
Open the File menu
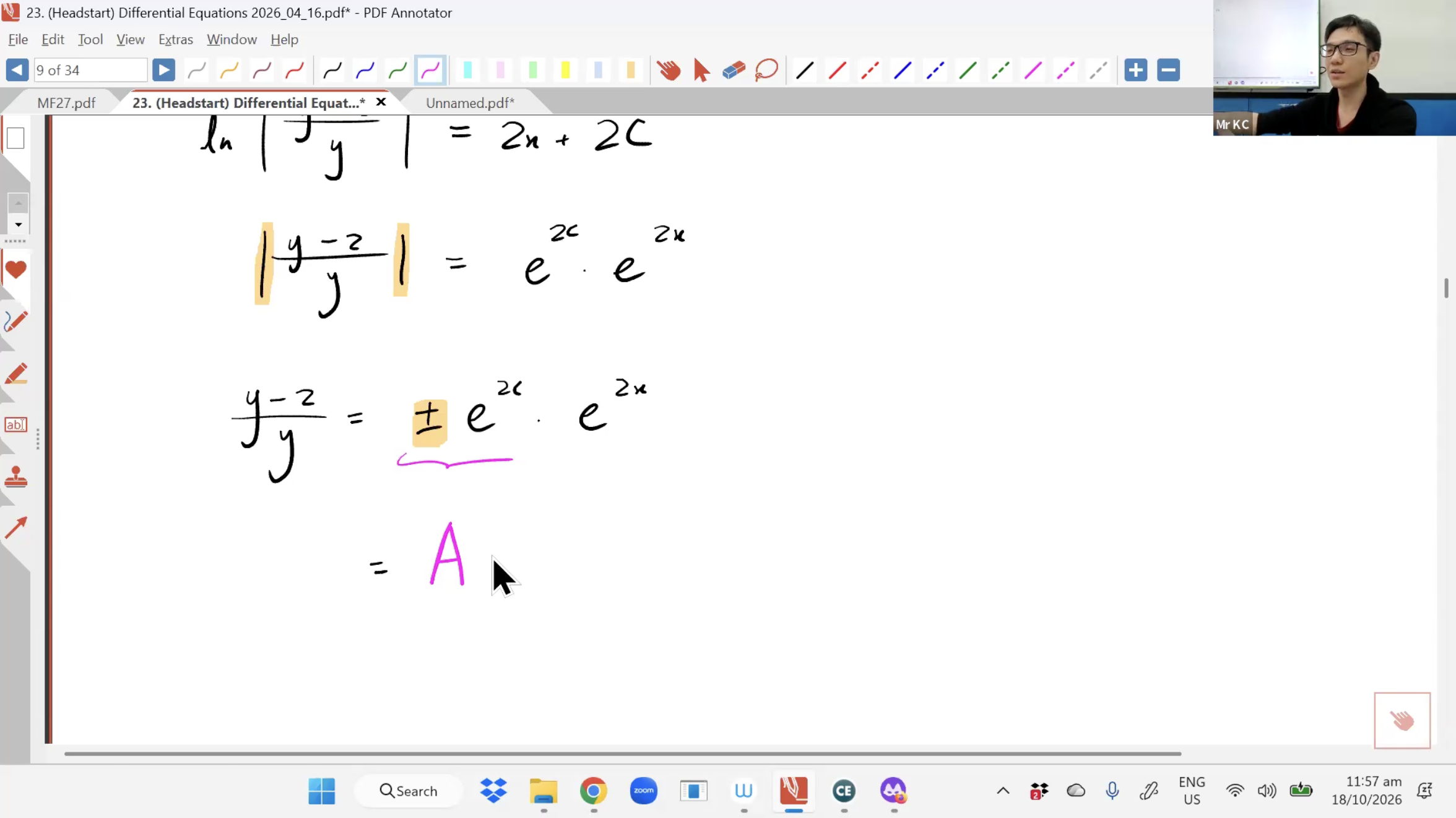tap(18, 39)
